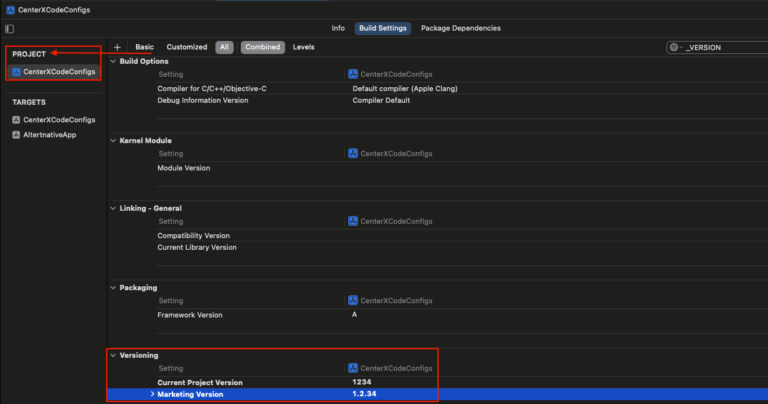The image size is (768, 404).
Task: Open the Debug Information Version Compiler Default value
Action: point(381,100)
